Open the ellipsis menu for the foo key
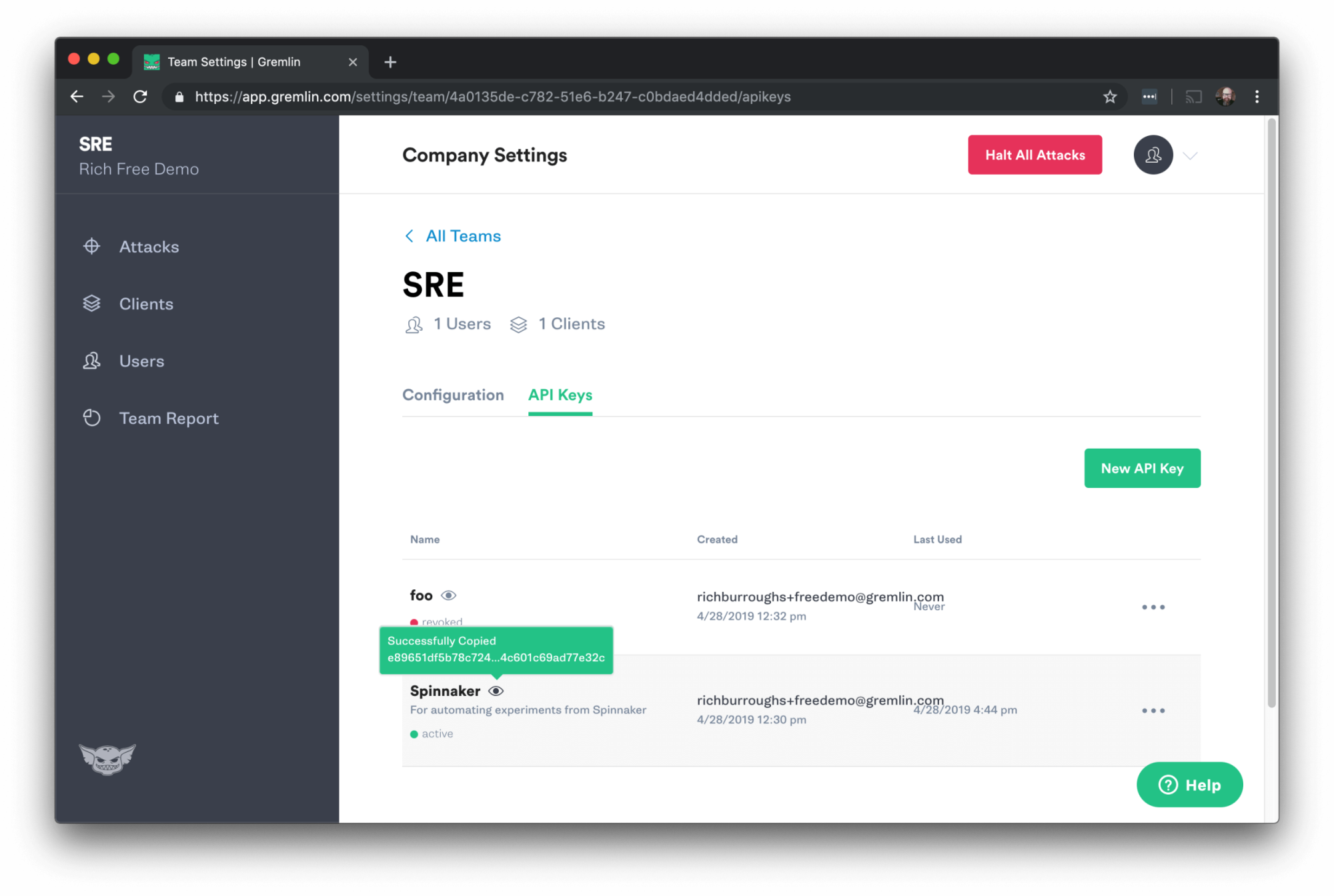This screenshot has width=1334, height=896. click(1153, 607)
